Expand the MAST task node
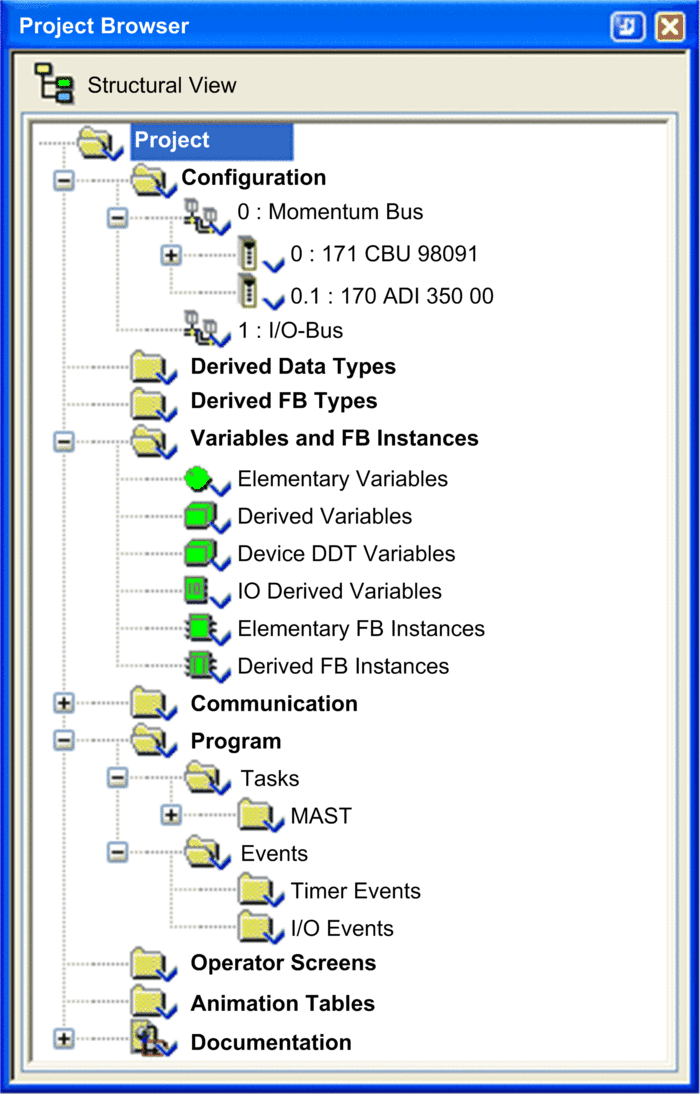The width and height of the screenshot is (700, 1094). point(170,814)
